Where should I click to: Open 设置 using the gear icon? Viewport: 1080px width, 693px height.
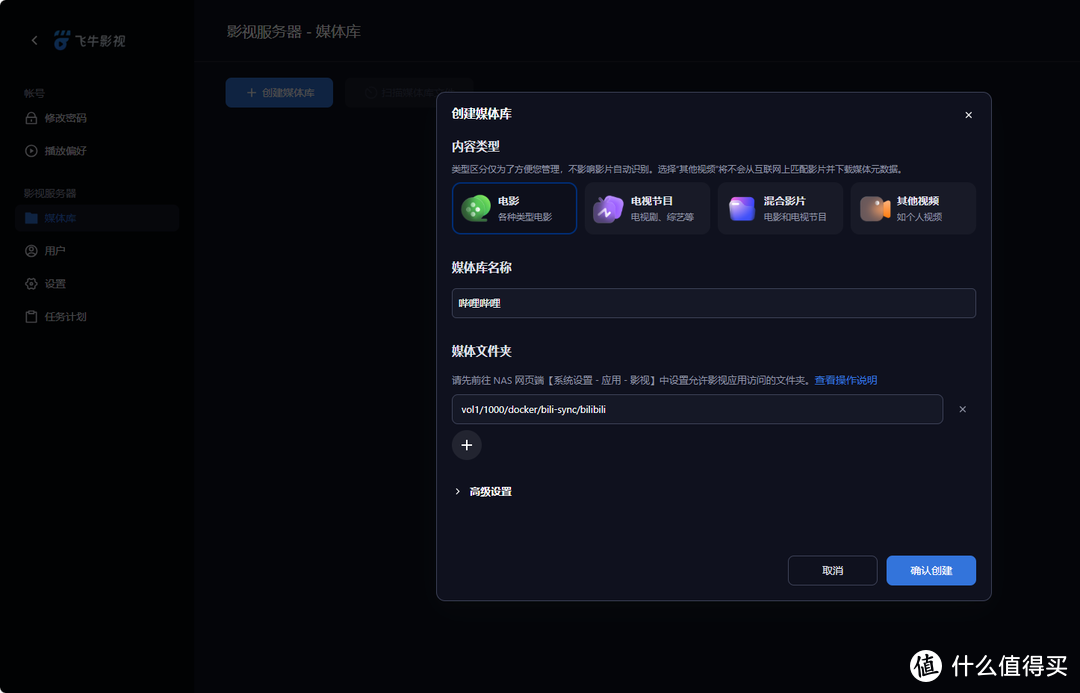(32, 283)
